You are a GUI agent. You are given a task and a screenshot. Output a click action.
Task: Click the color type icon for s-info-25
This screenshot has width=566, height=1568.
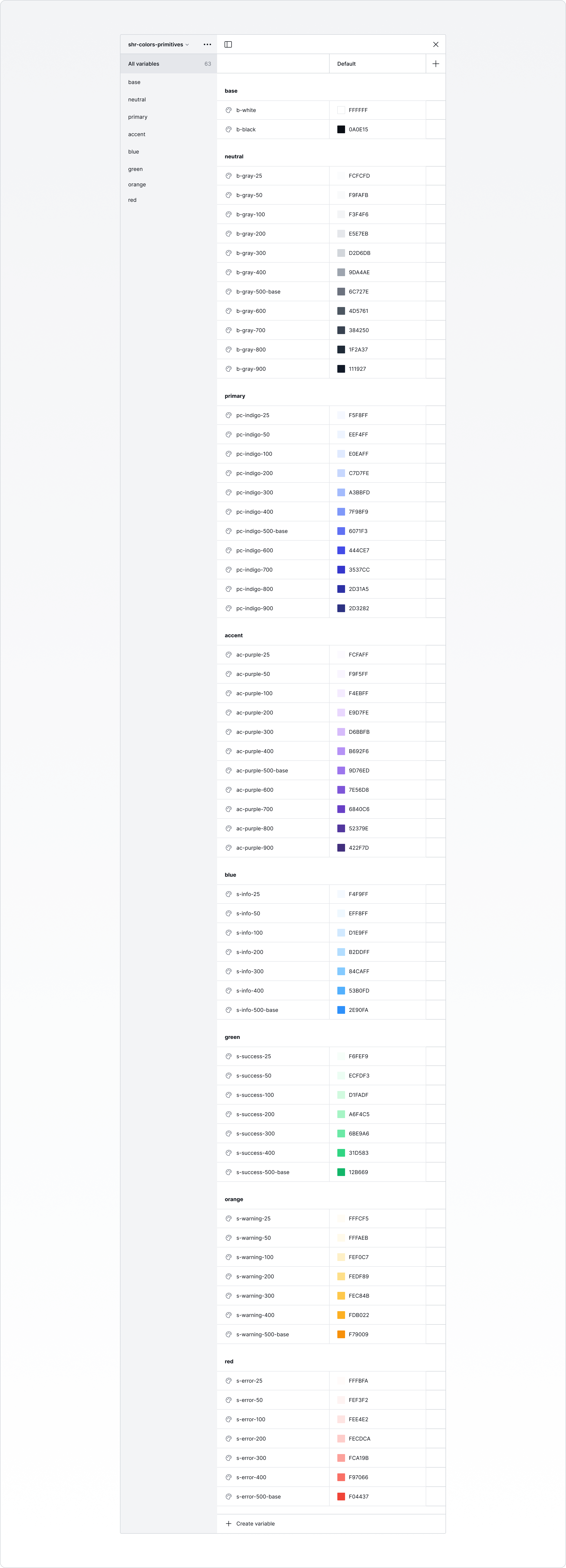(229, 894)
